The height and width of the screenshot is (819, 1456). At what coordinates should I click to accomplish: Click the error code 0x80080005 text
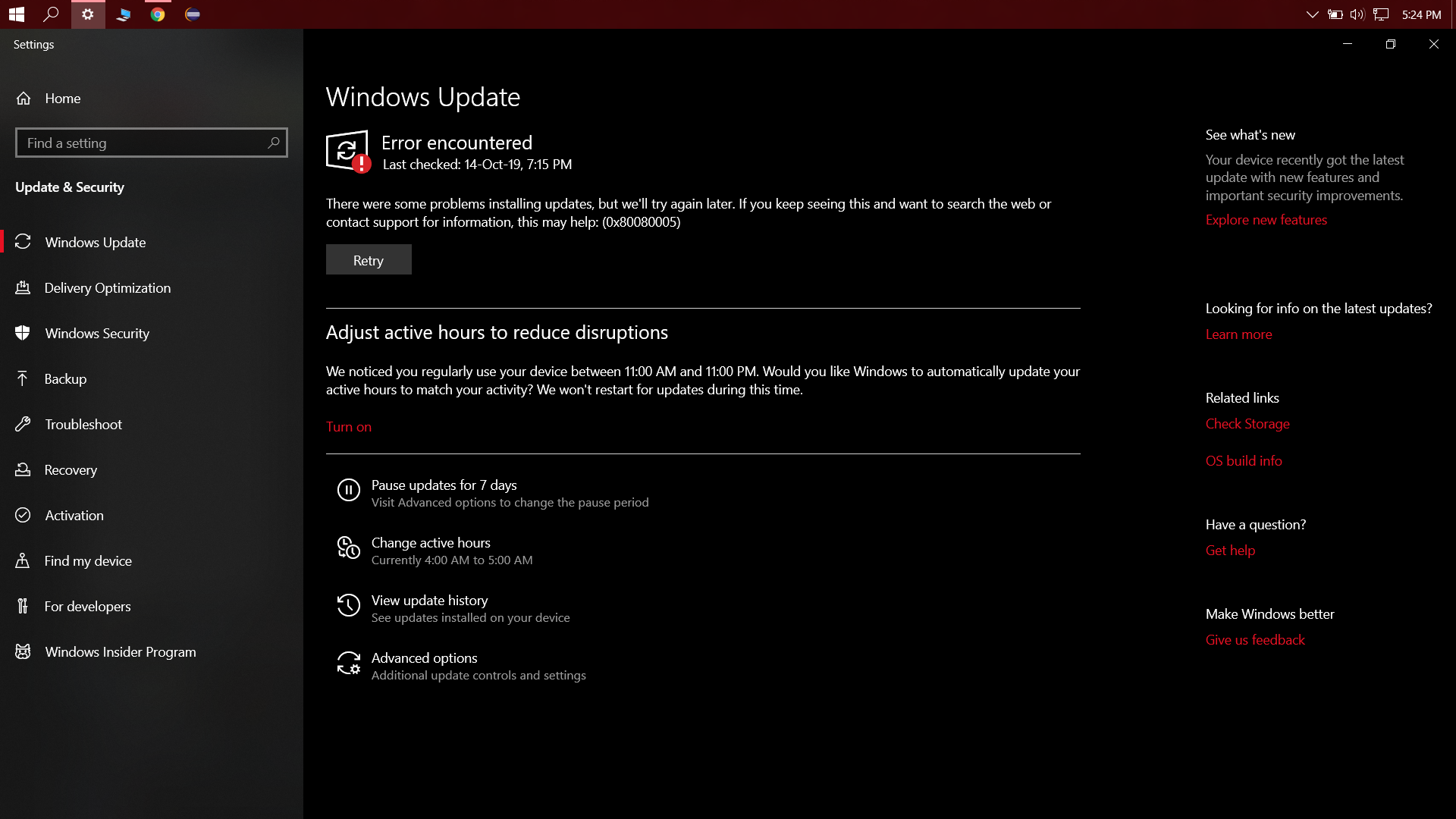642,222
